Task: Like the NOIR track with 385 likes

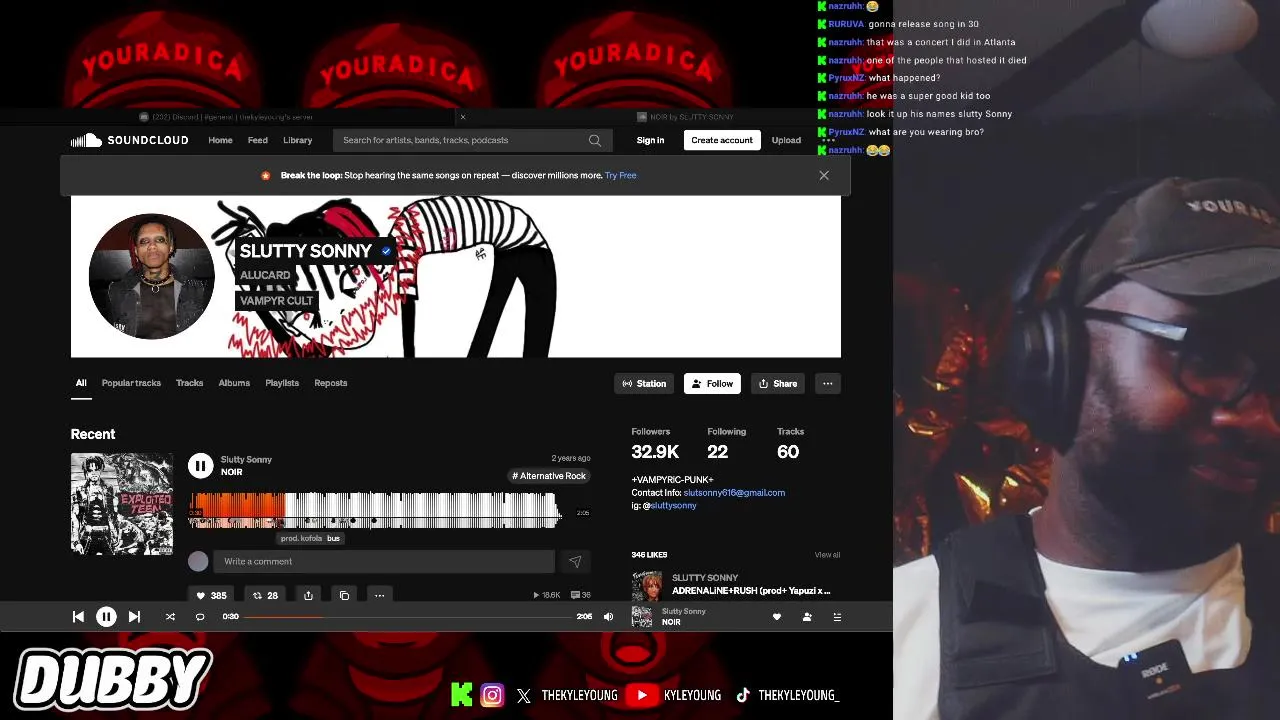Action: [x=211, y=595]
